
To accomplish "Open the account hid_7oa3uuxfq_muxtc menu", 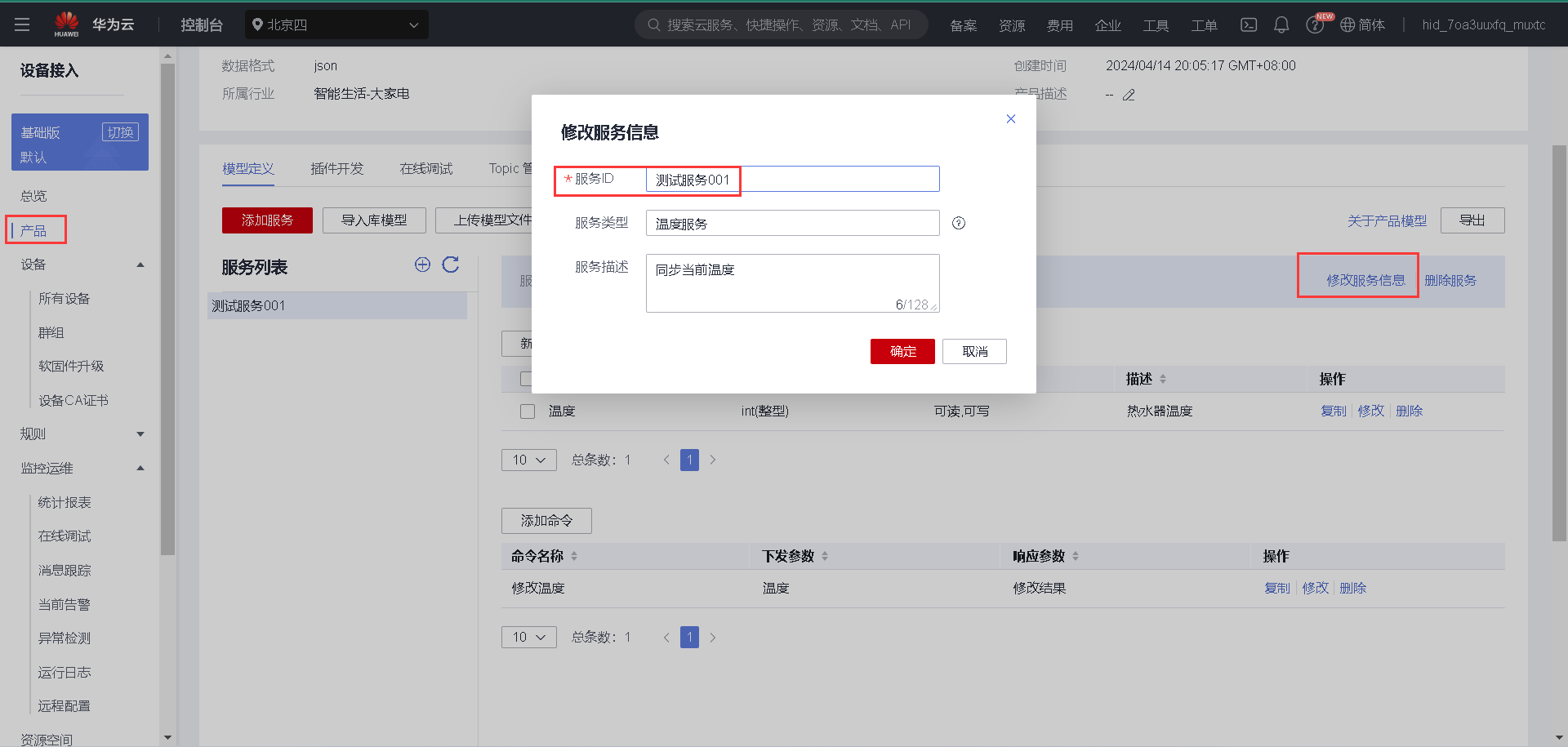I will point(1483,24).
